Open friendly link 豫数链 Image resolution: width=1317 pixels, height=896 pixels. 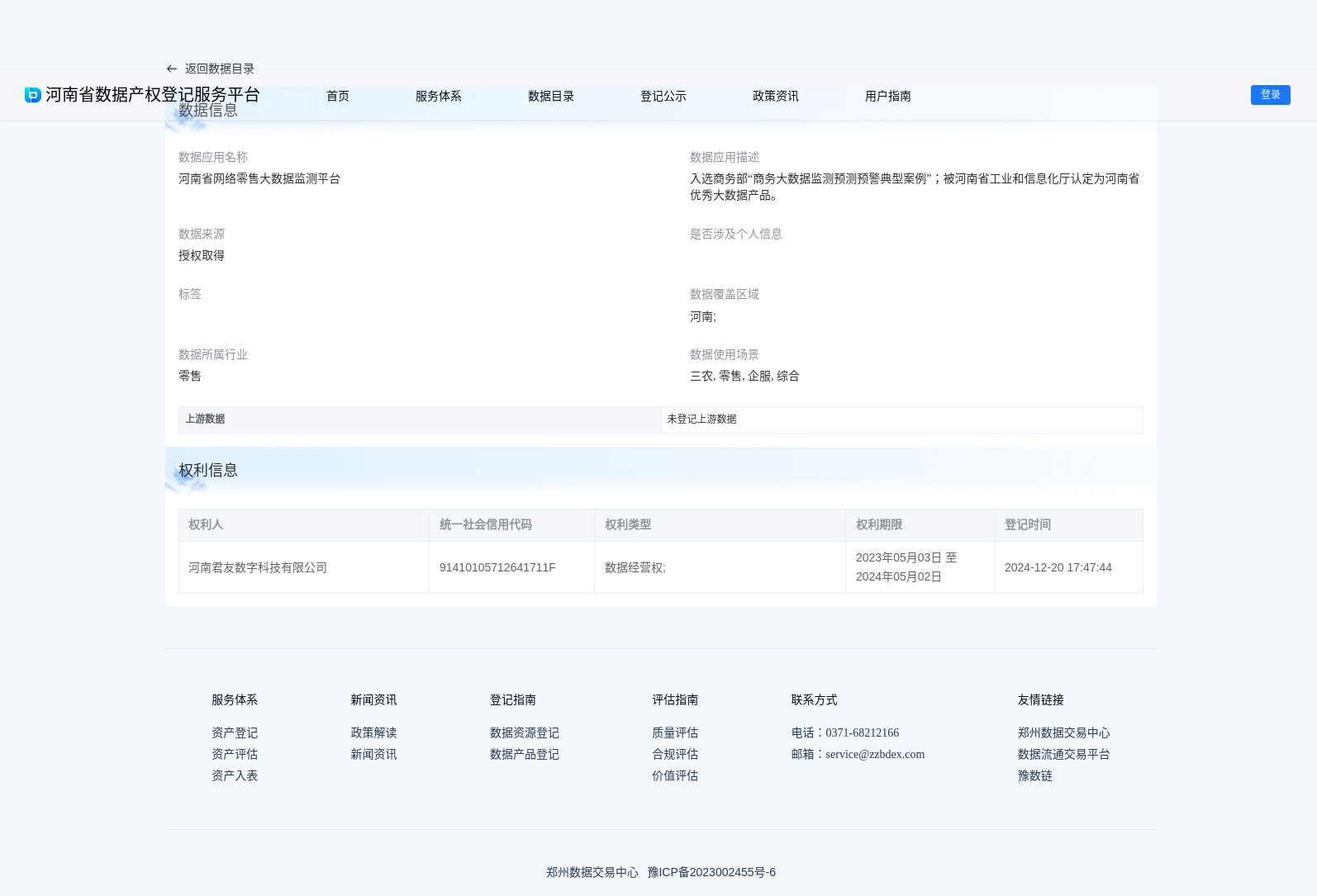point(1035,775)
